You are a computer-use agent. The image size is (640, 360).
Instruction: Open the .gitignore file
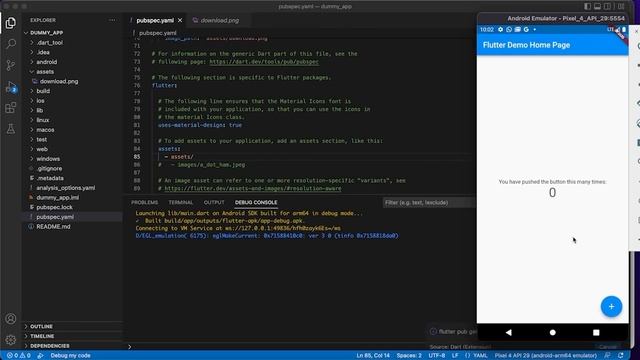[x=49, y=169]
